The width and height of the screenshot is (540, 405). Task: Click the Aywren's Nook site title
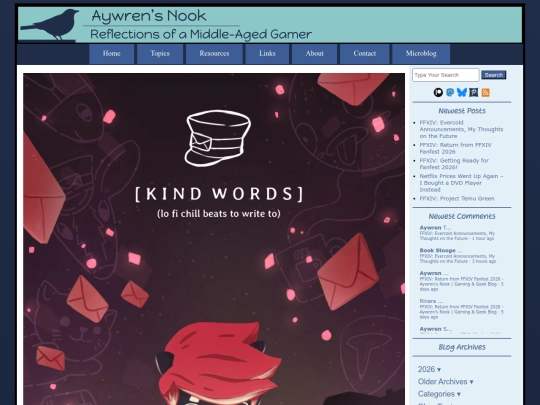(x=149, y=16)
